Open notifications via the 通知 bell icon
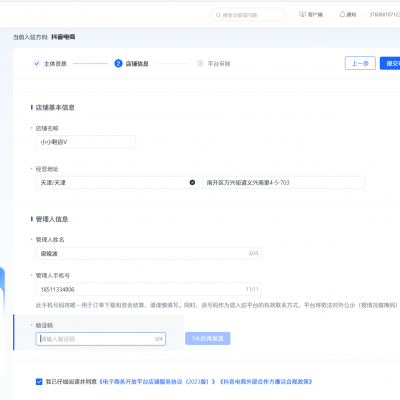This screenshot has width=400, height=400. [x=342, y=14]
